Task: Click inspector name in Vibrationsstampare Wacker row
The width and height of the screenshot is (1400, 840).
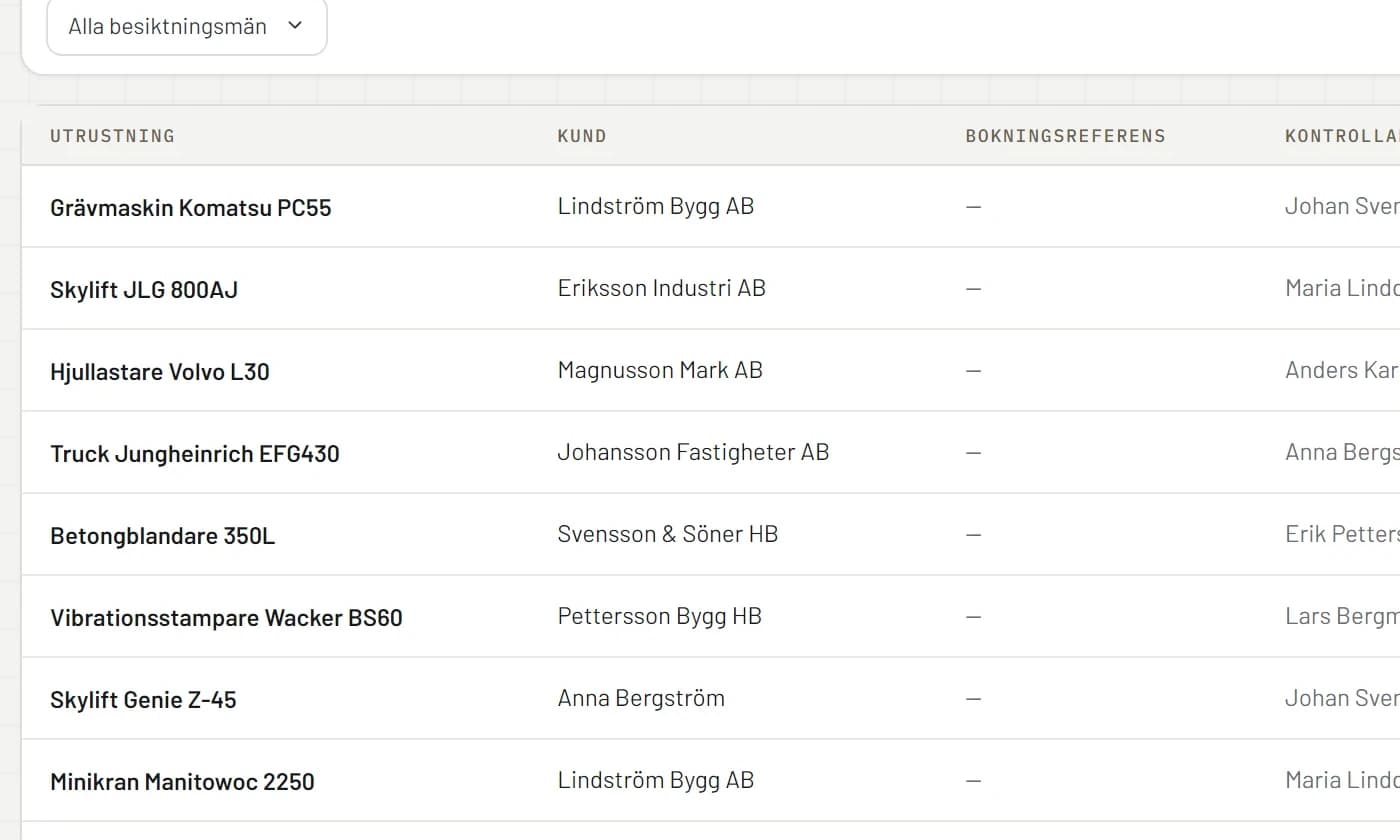Action: point(1342,616)
